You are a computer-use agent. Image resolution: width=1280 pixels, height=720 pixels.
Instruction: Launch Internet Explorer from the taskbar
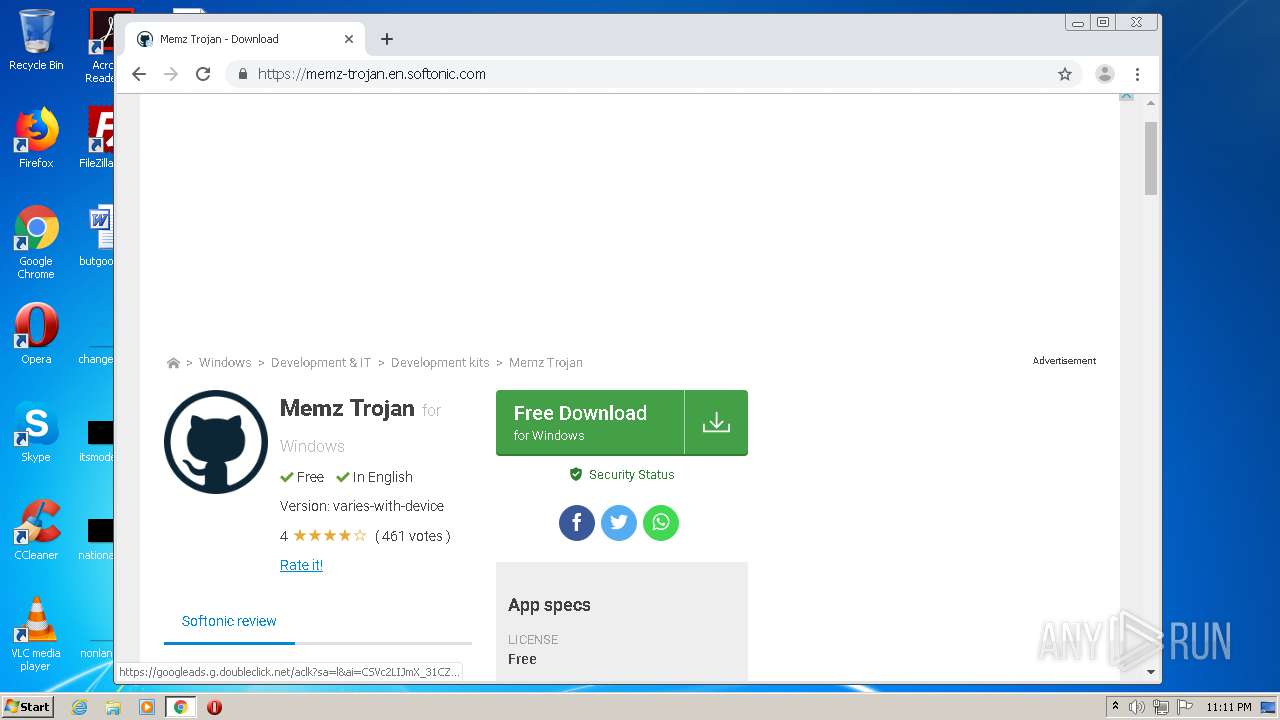click(x=80, y=707)
